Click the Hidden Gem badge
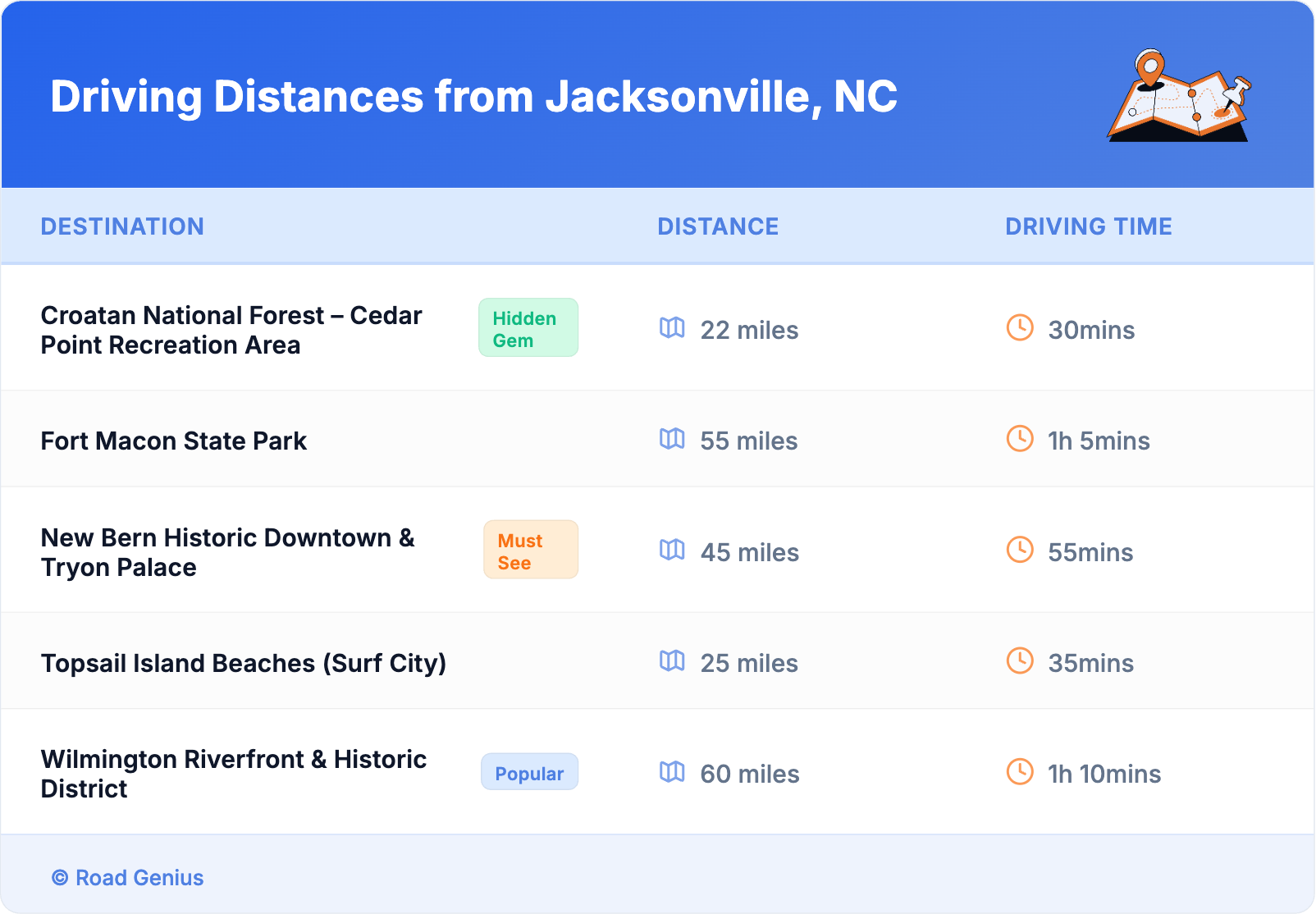Screen dimensions: 1316x914 [528, 328]
